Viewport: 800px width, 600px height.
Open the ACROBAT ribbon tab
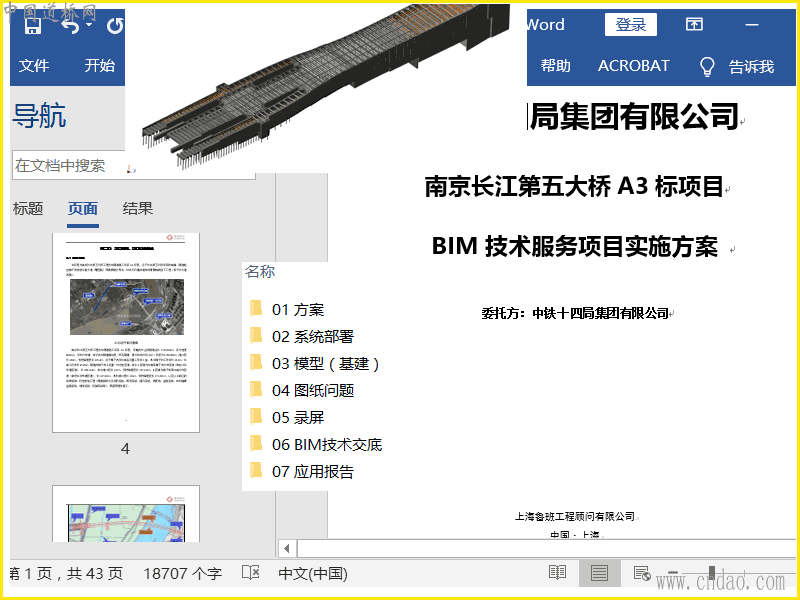pyautogui.click(x=633, y=66)
